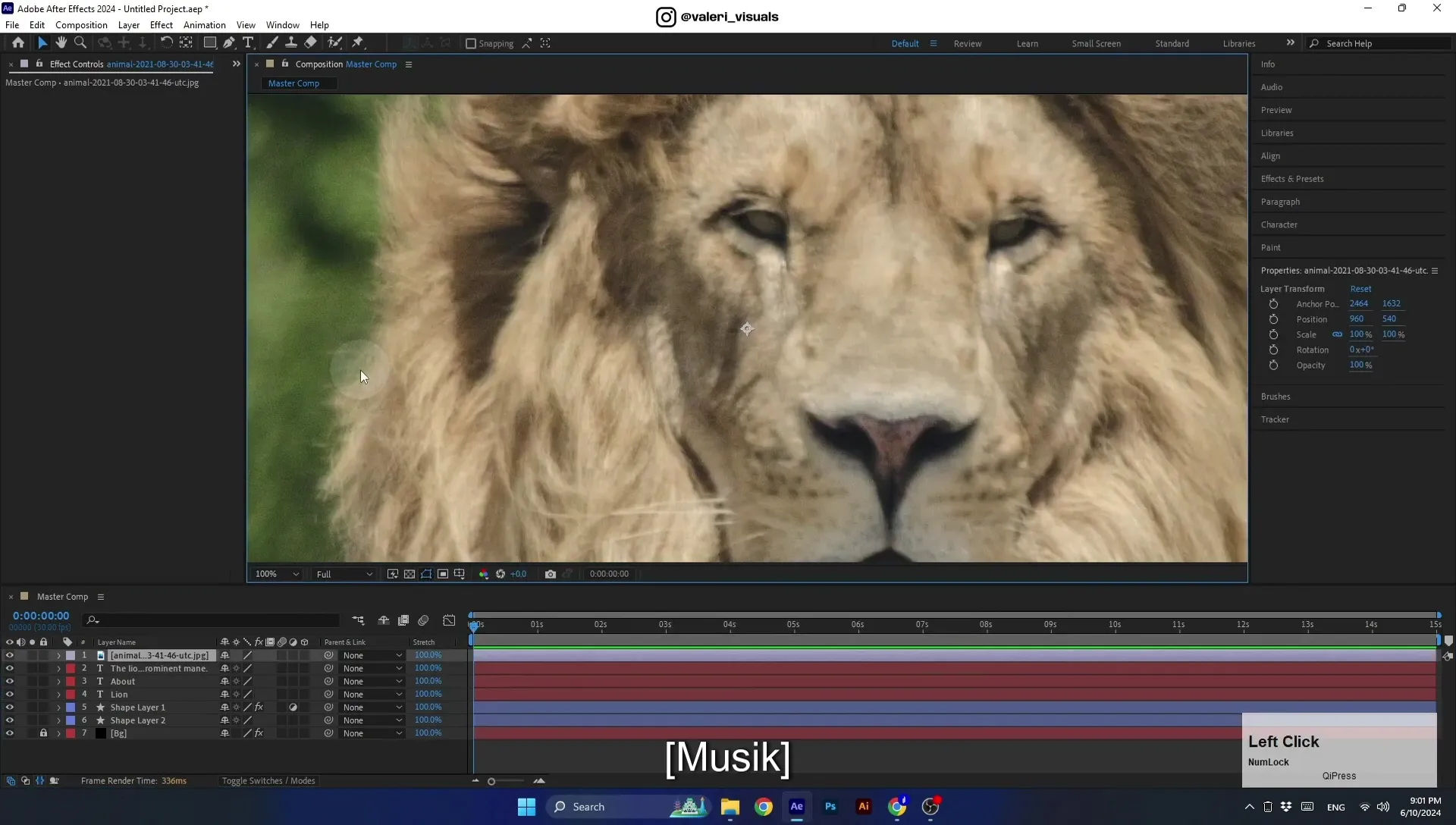Expand the About layer twirl arrow
Screen dimensions: 1456x825
[x=58, y=682]
